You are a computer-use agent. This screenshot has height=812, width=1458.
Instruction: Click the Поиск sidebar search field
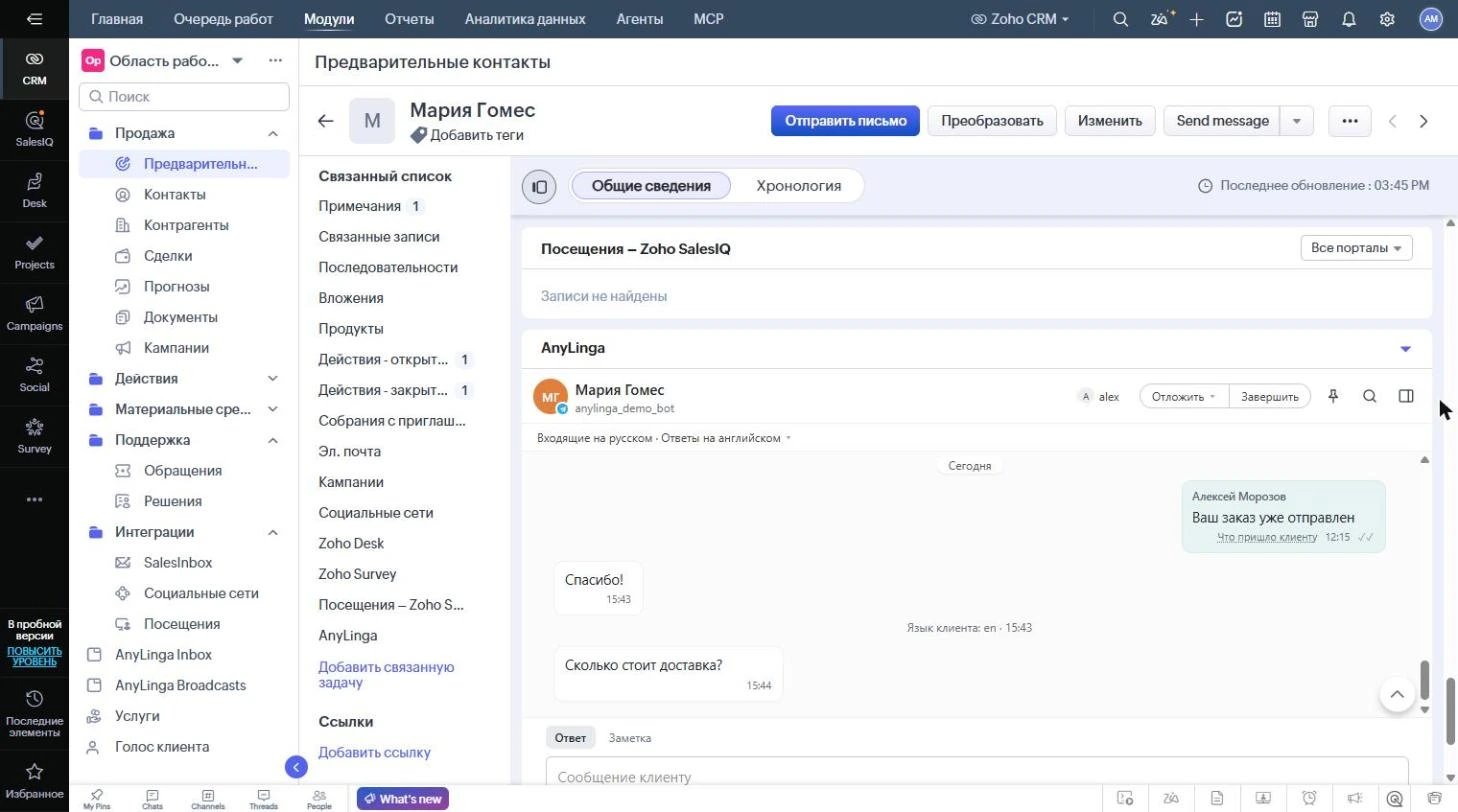pyautogui.click(x=184, y=97)
